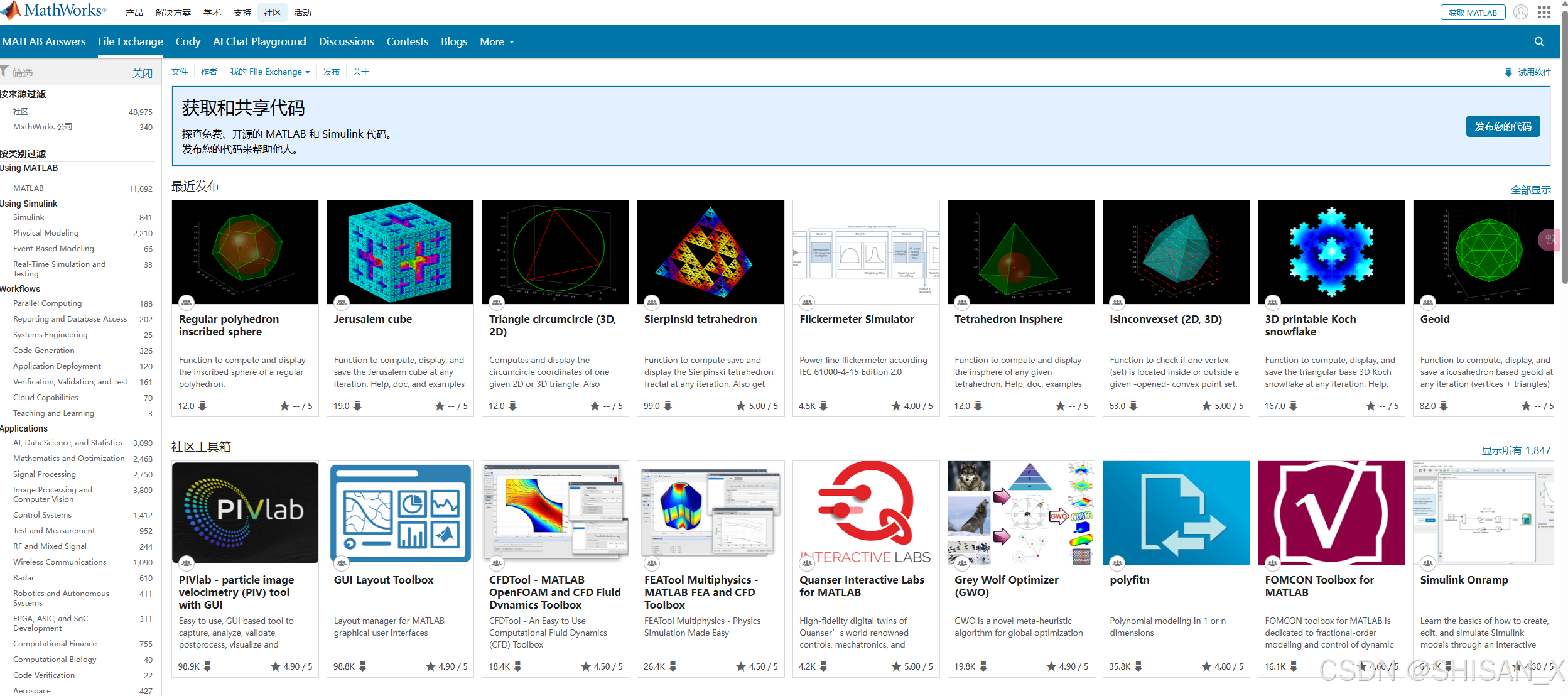Click download icon on polyfitn card

1138,666
